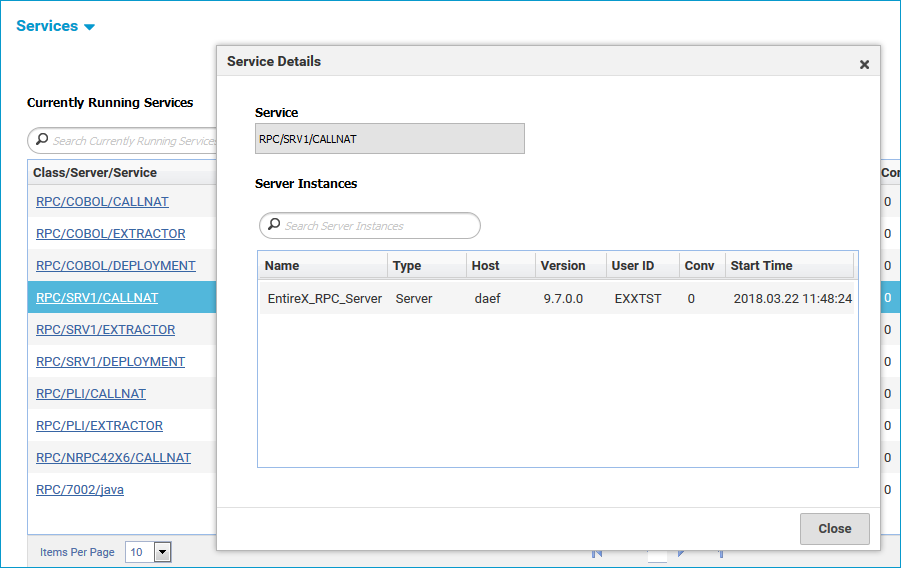Sort server instances by Version column

click(571, 266)
